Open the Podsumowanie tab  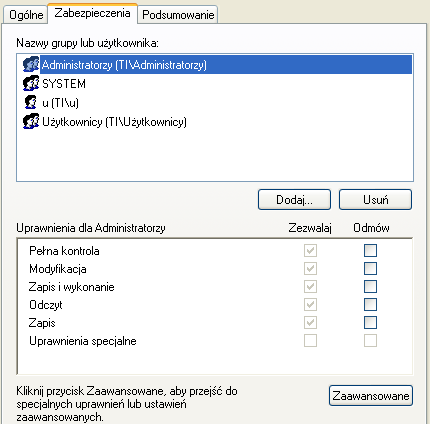coord(178,15)
